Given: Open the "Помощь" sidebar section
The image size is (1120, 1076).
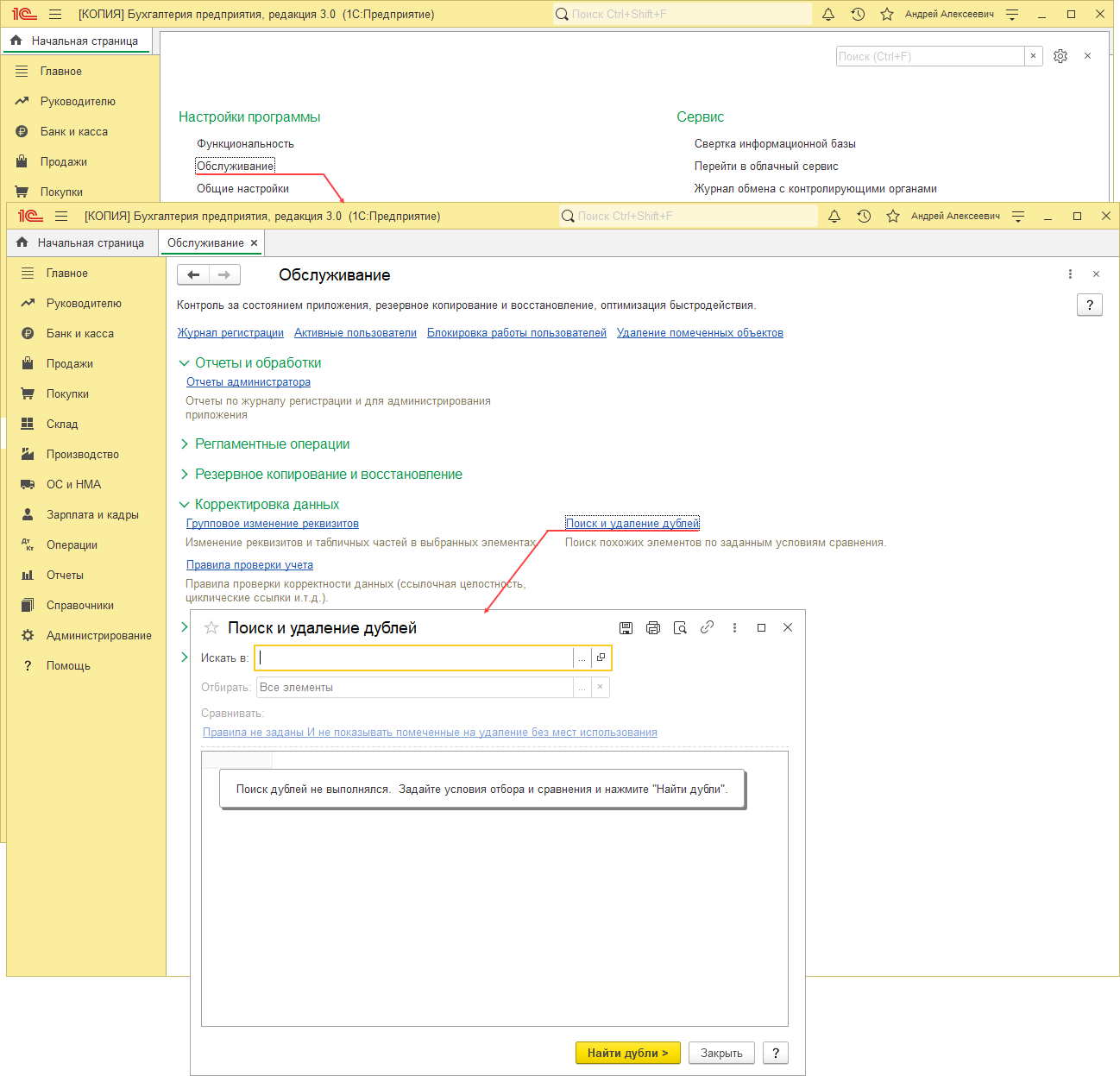Looking at the screenshot, I should pyautogui.click(x=68, y=666).
